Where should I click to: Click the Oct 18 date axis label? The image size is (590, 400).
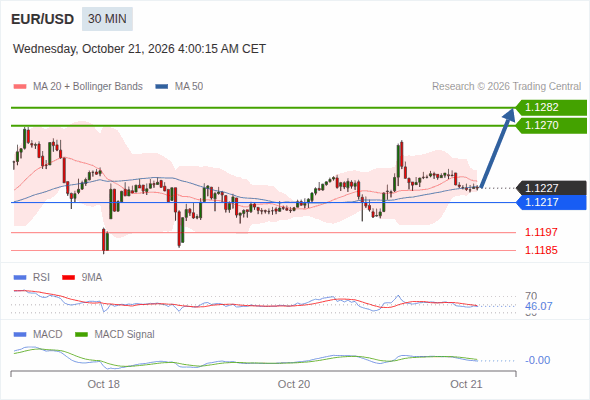103,384
